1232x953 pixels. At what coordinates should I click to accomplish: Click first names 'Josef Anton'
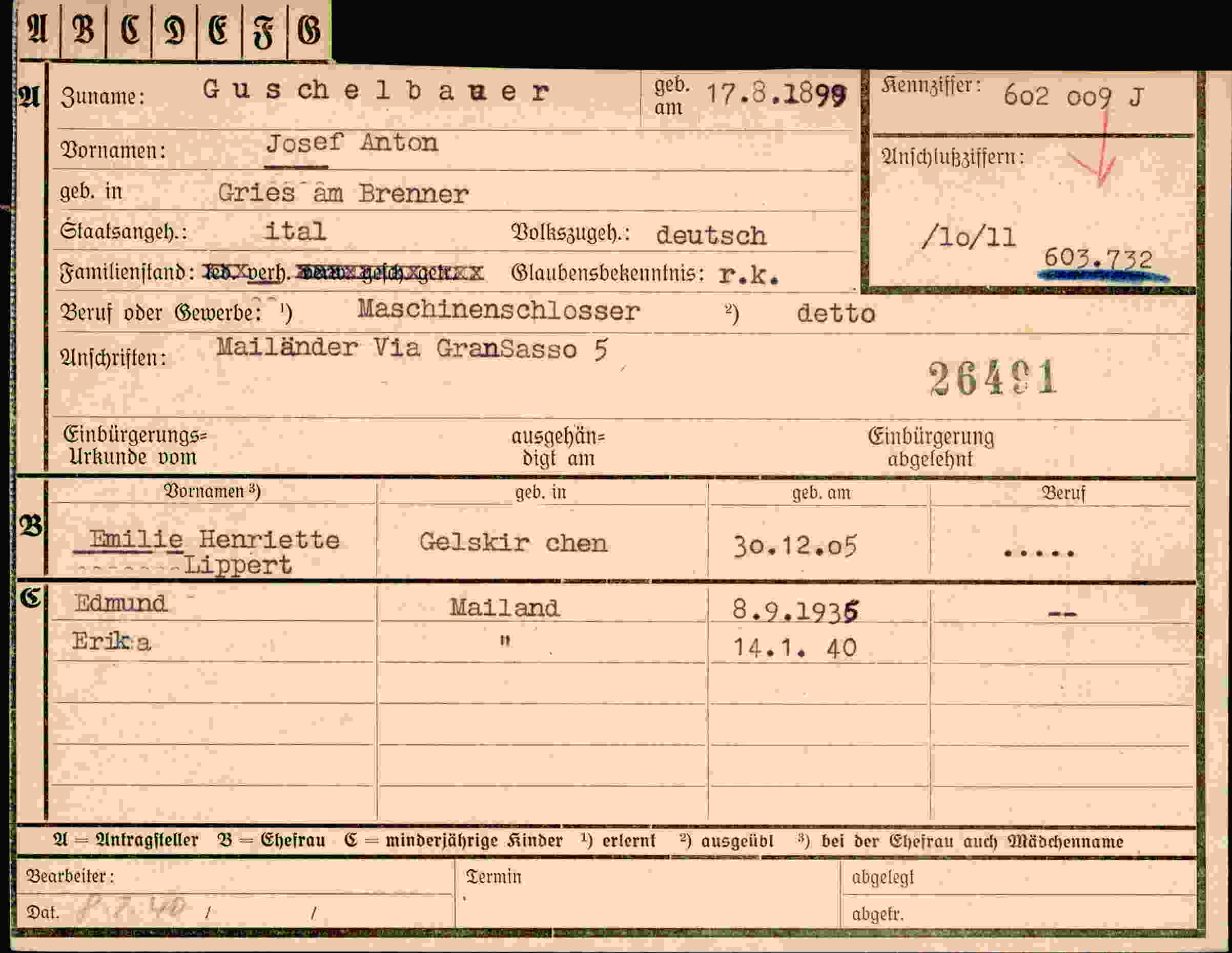[x=352, y=143]
